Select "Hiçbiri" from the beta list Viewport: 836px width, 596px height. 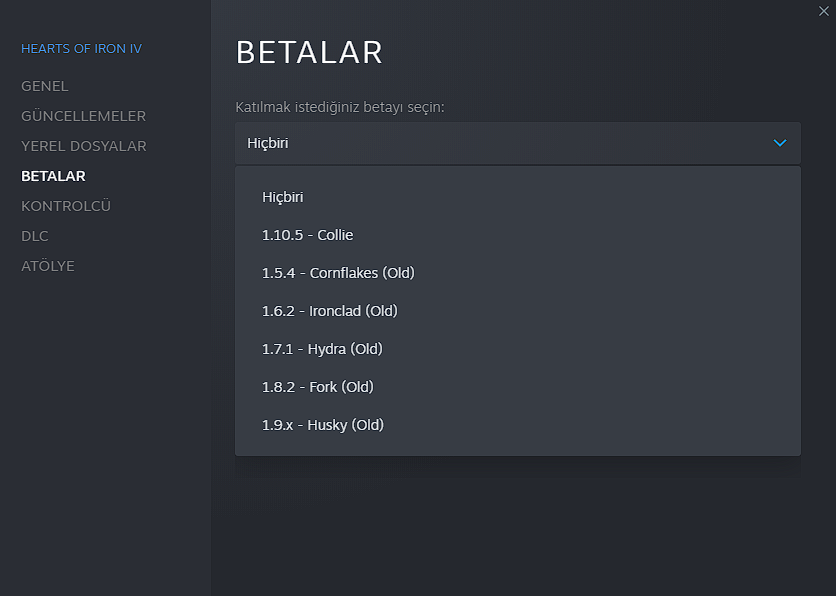coord(283,197)
